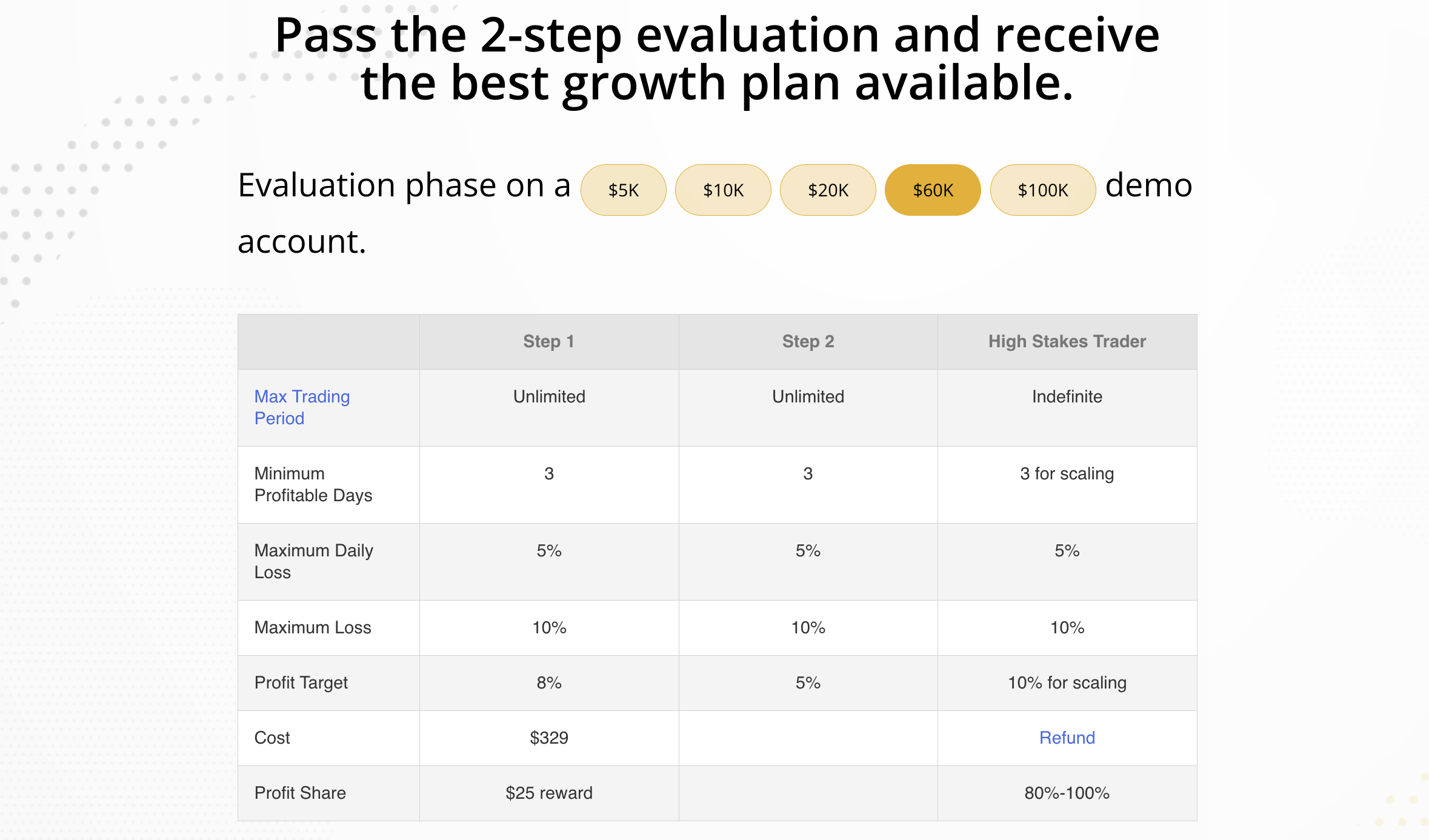Click the Profit Target row label

pos(301,683)
